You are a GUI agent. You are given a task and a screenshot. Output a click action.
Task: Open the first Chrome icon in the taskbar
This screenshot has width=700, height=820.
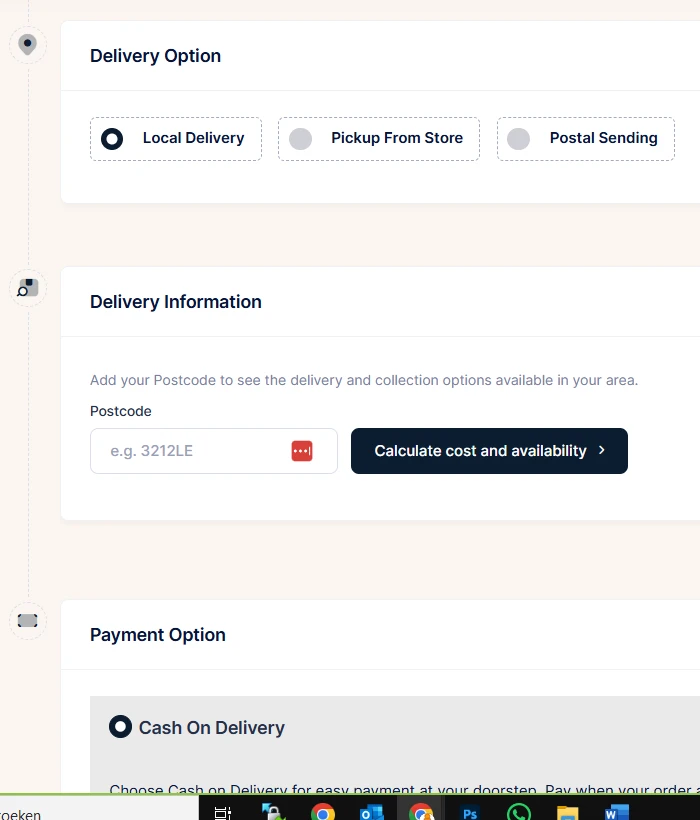pyautogui.click(x=323, y=812)
